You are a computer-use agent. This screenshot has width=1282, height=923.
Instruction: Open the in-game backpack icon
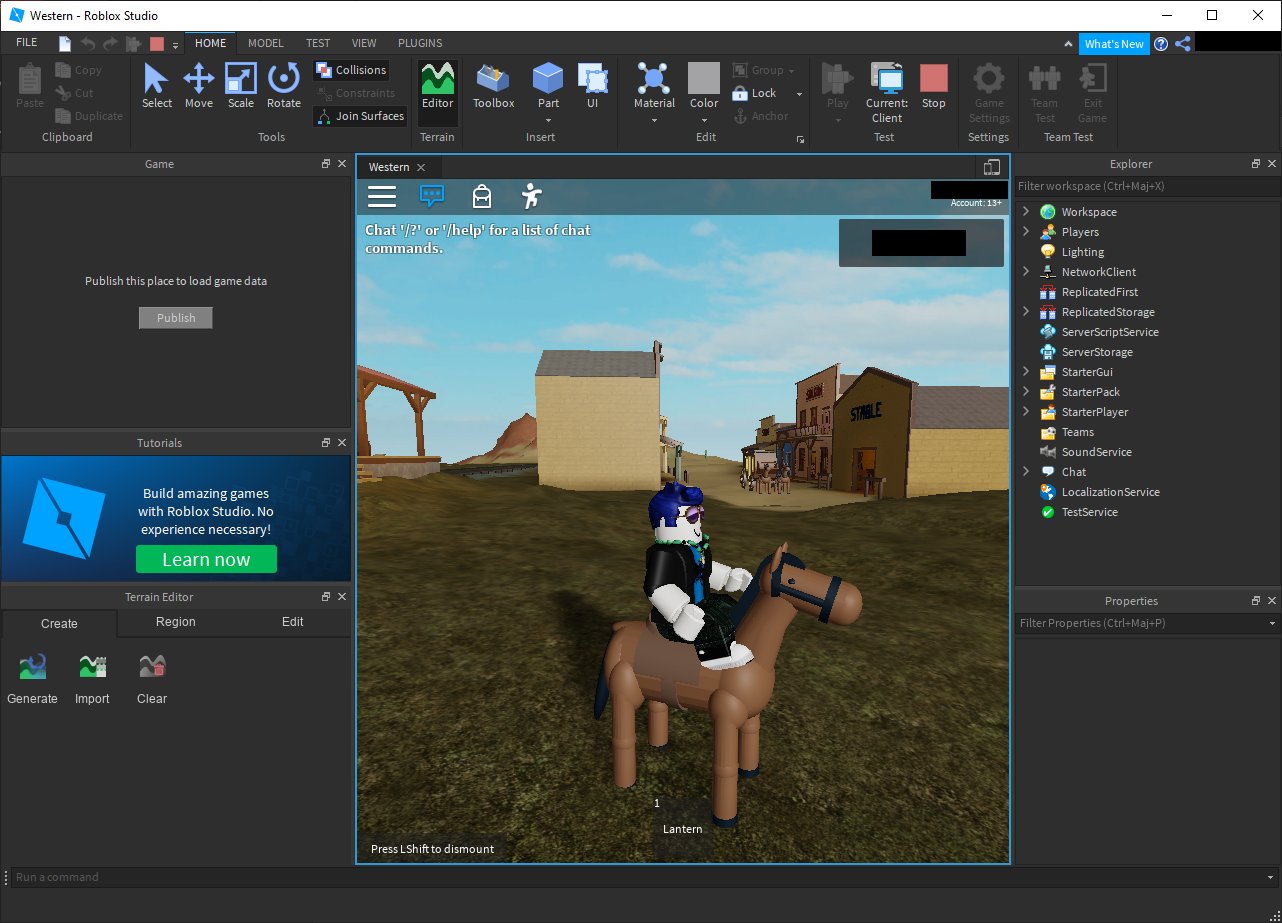tap(482, 196)
